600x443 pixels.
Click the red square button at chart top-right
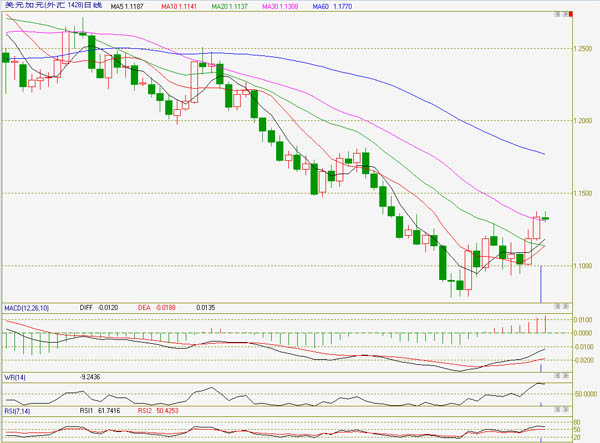(571, 14)
